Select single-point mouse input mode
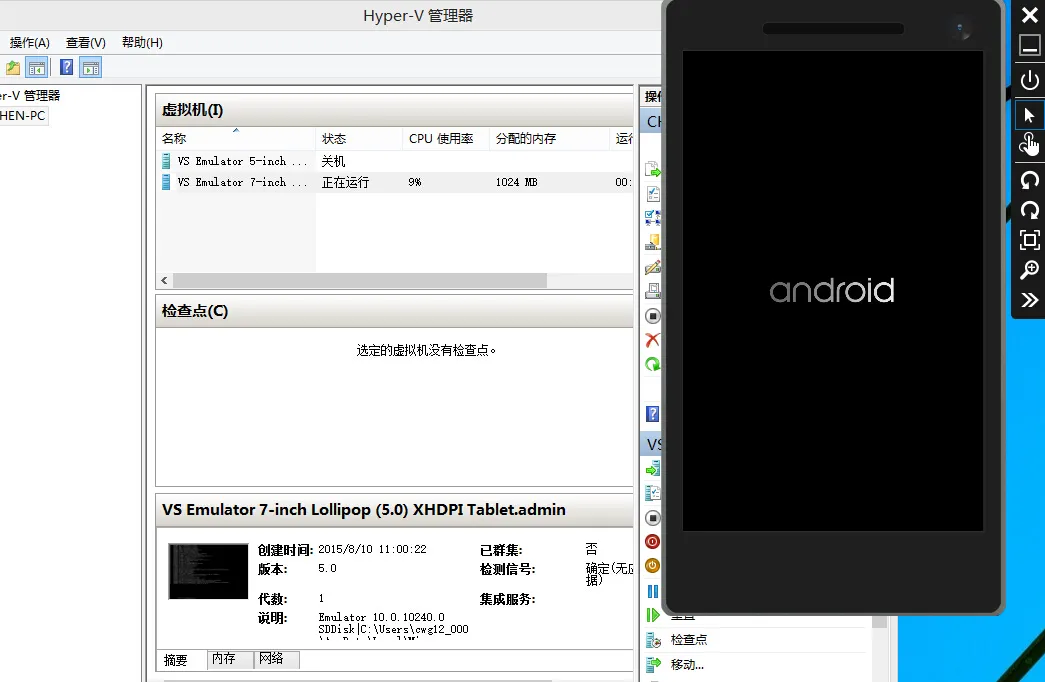This screenshot has height=682, width=1045. click(1029, 115)
